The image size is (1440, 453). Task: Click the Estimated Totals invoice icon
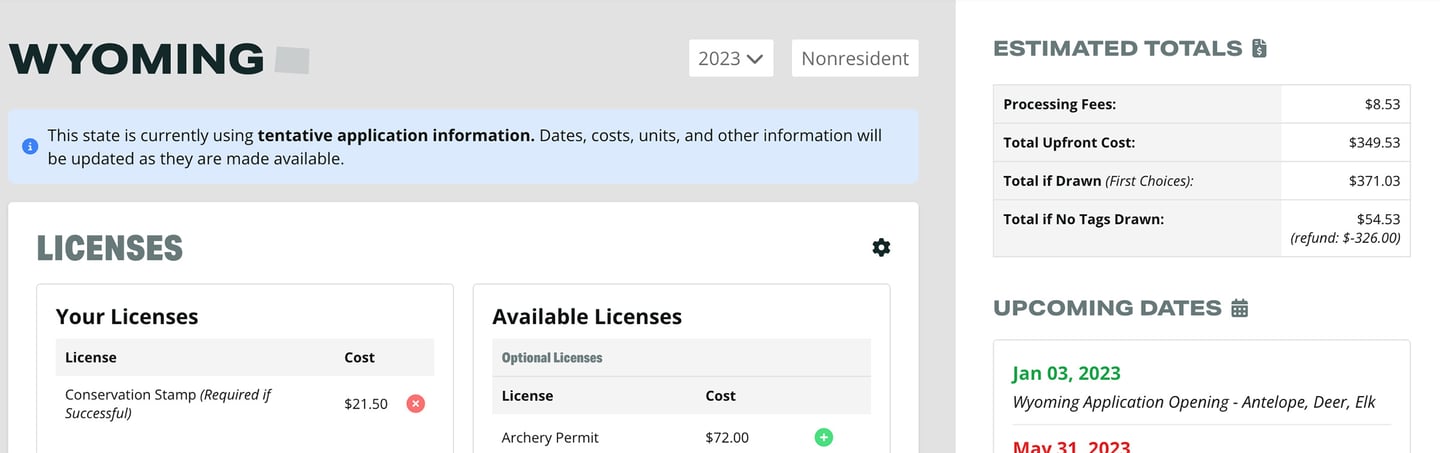coord(1259,48)
